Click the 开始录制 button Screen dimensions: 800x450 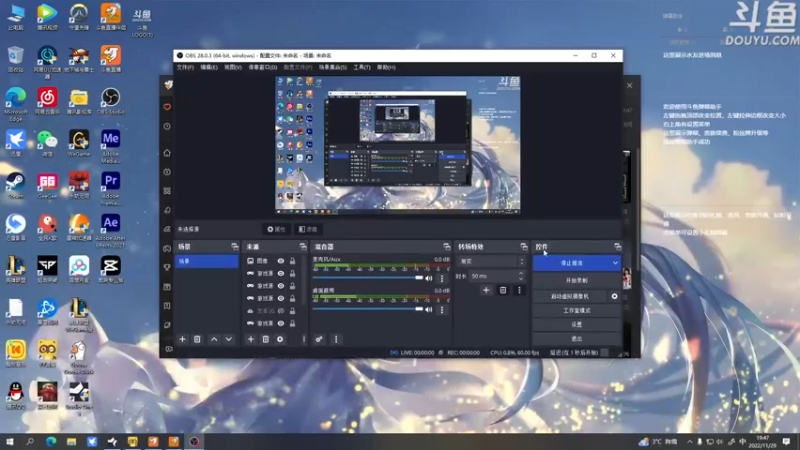point(577,281)
